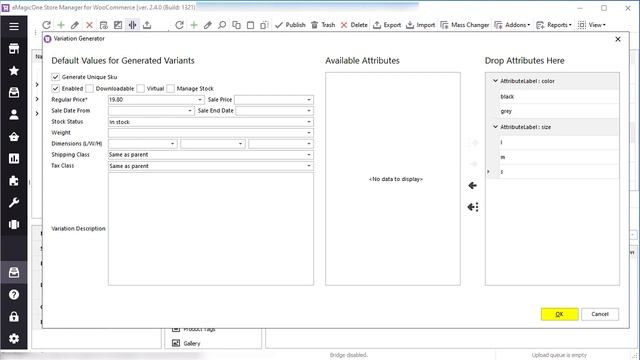
Task: Open Gallery in the background panel
Action: [187, 343]
